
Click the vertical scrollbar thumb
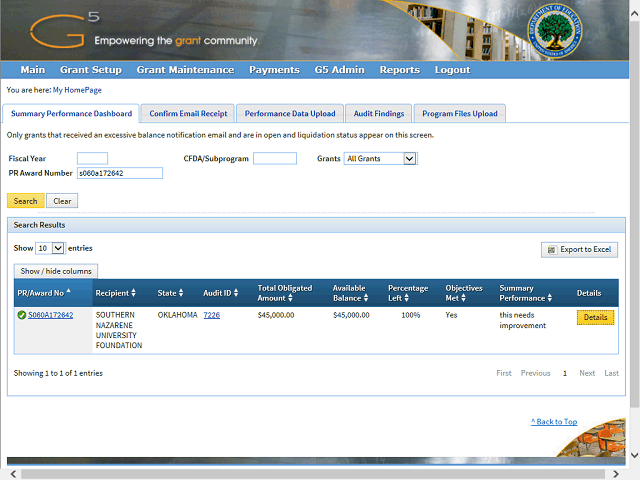(635, 214)
